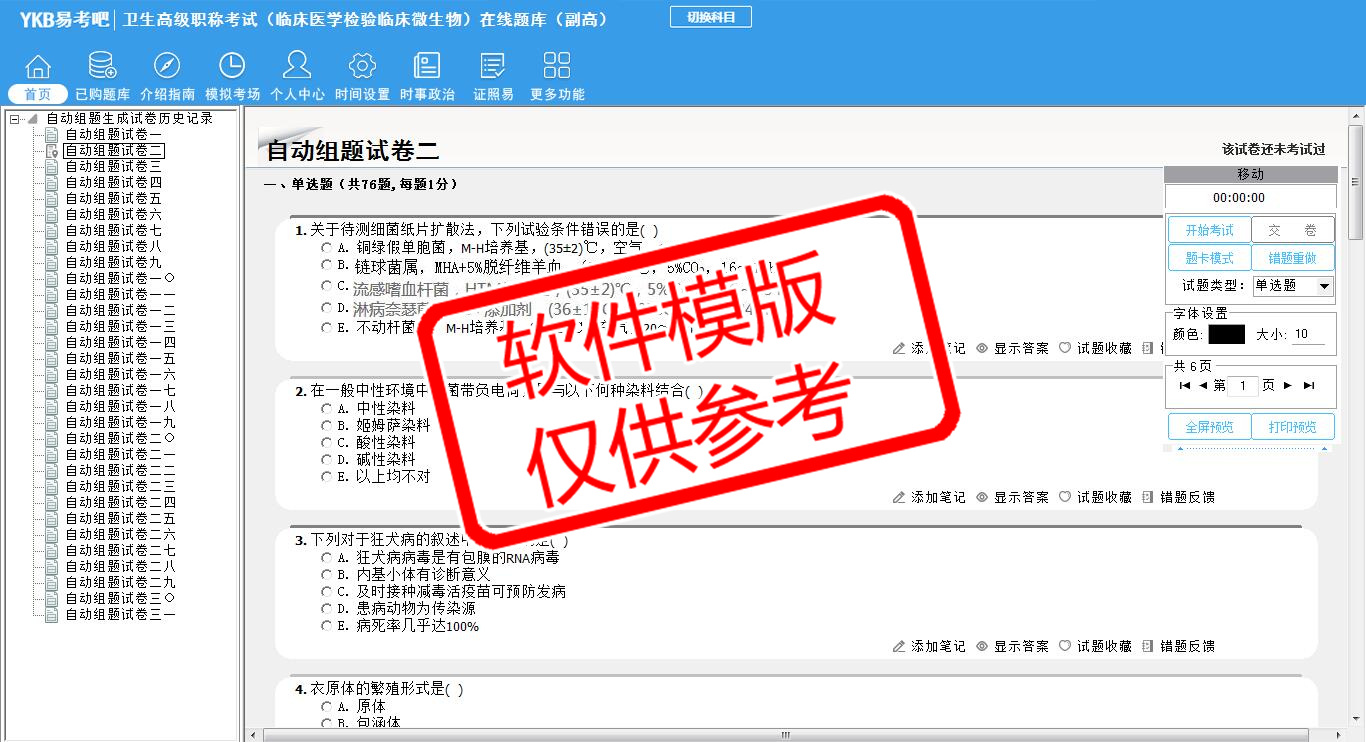The height and width of the screenshot is (742, 1366).
Task: Open the 试题类型 dropdown
Action: 1325,286
